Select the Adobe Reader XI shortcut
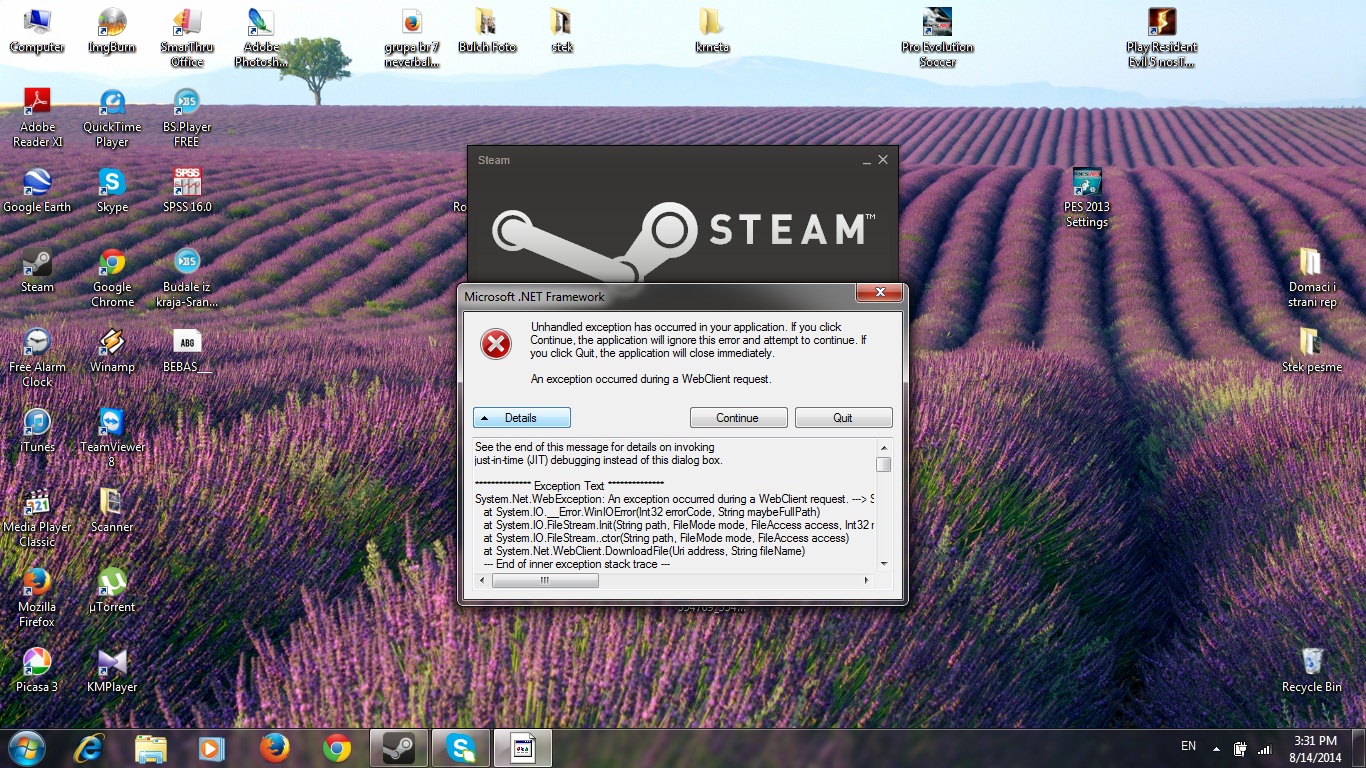 click(37, 118)
